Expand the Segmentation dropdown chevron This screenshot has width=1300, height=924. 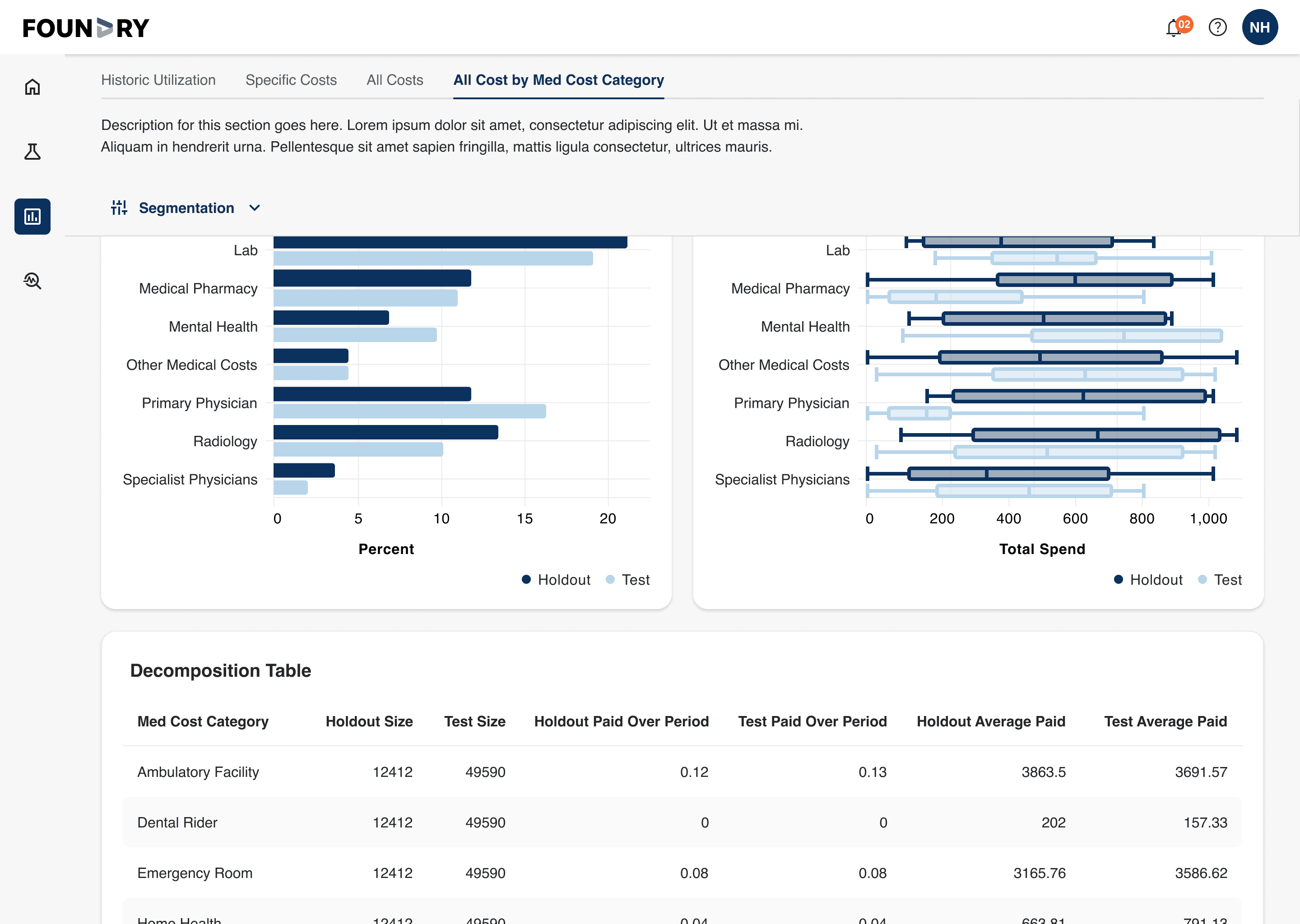(255, 208)
